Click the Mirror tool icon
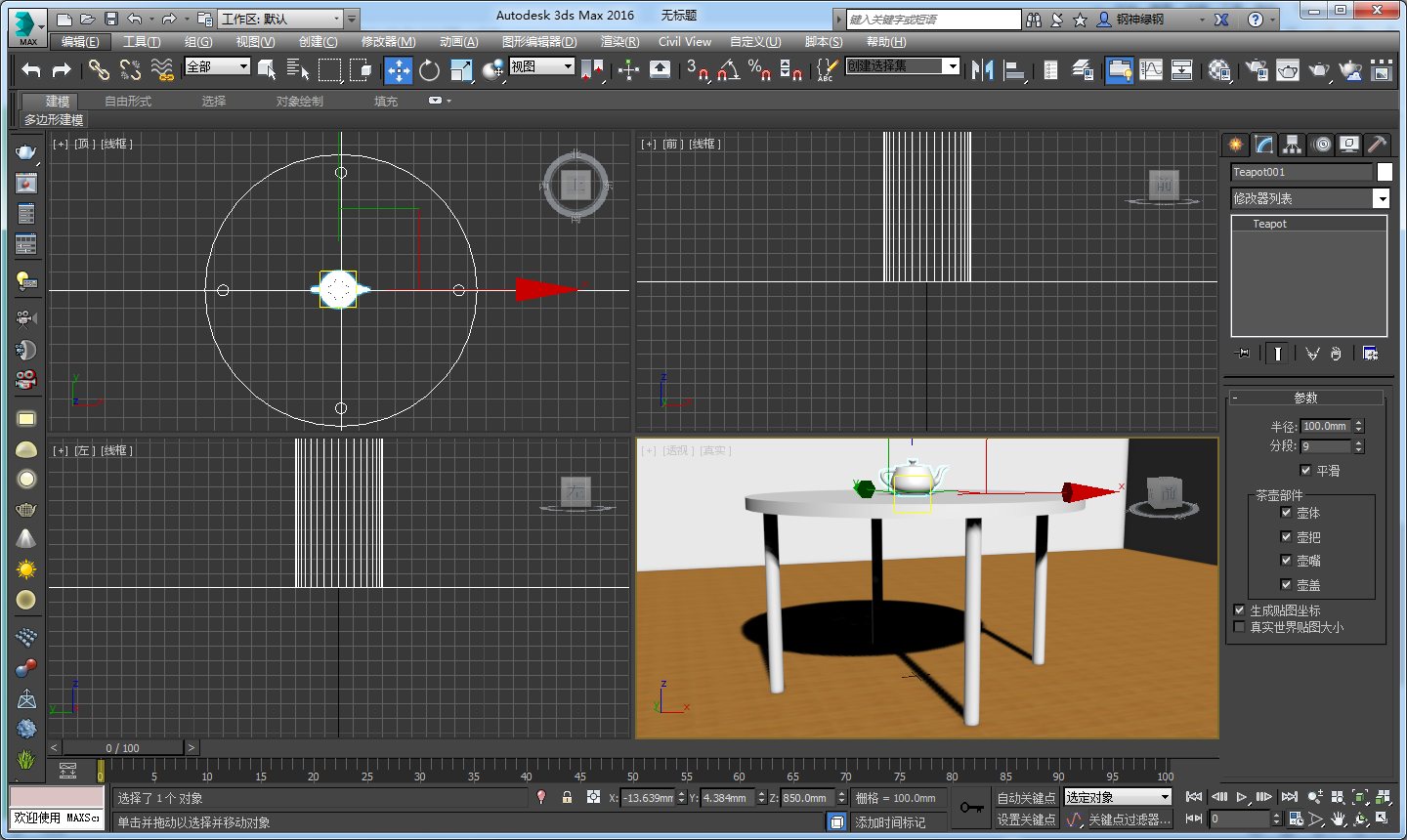1407x840 pixels. pyautogui.click(x=982, y=69)
